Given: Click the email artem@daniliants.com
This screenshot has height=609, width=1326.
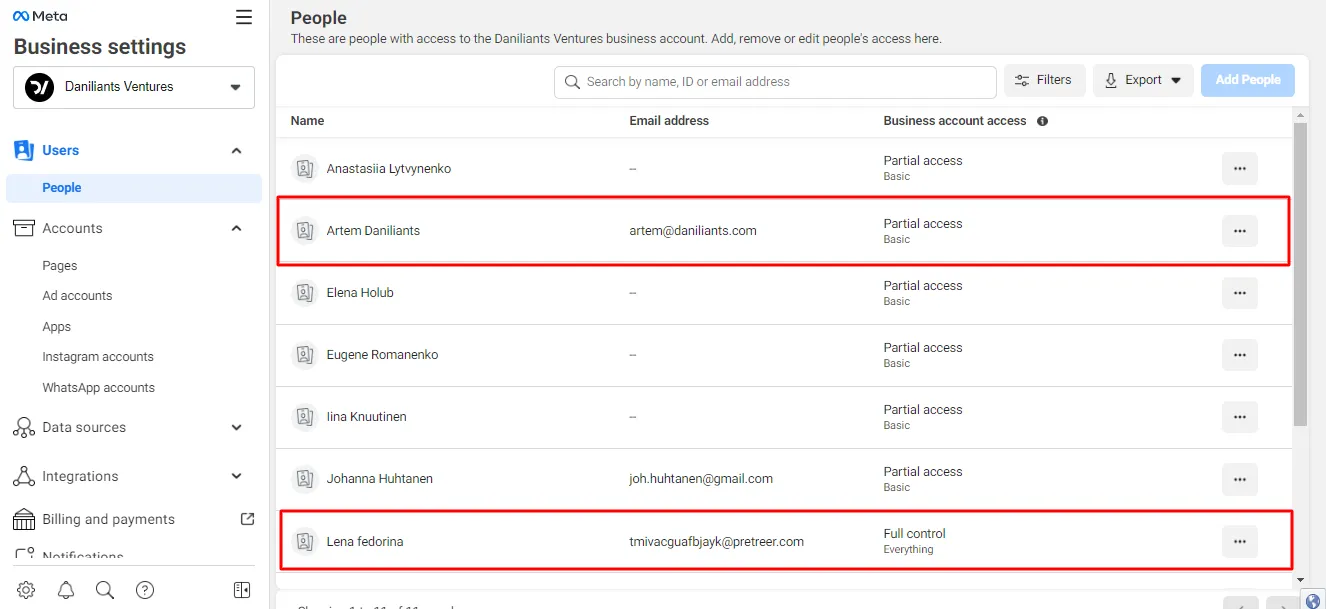Looking at the screenshot, I should click(x=693, y=231).
